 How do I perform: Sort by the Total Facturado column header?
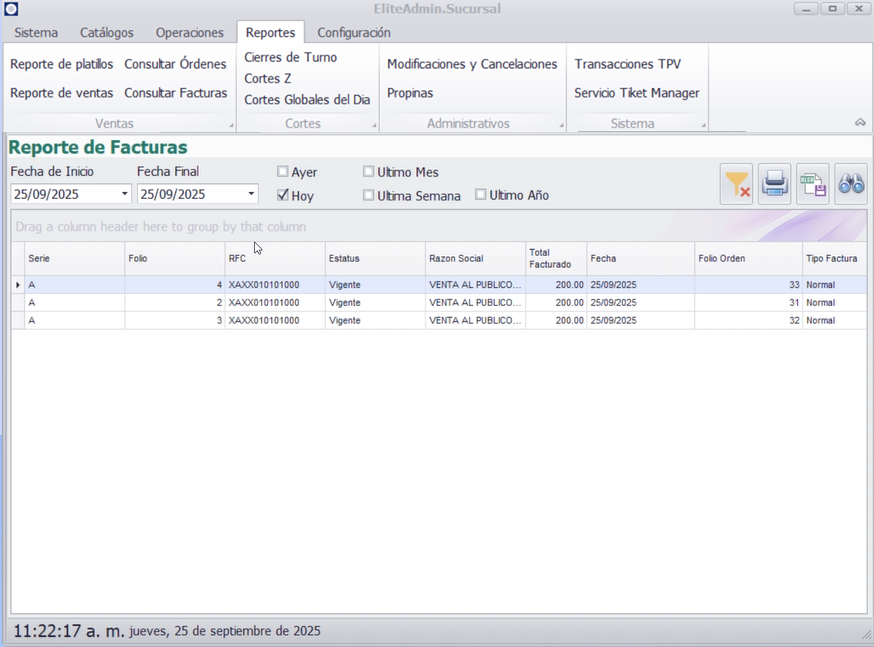tap(555, 258)
